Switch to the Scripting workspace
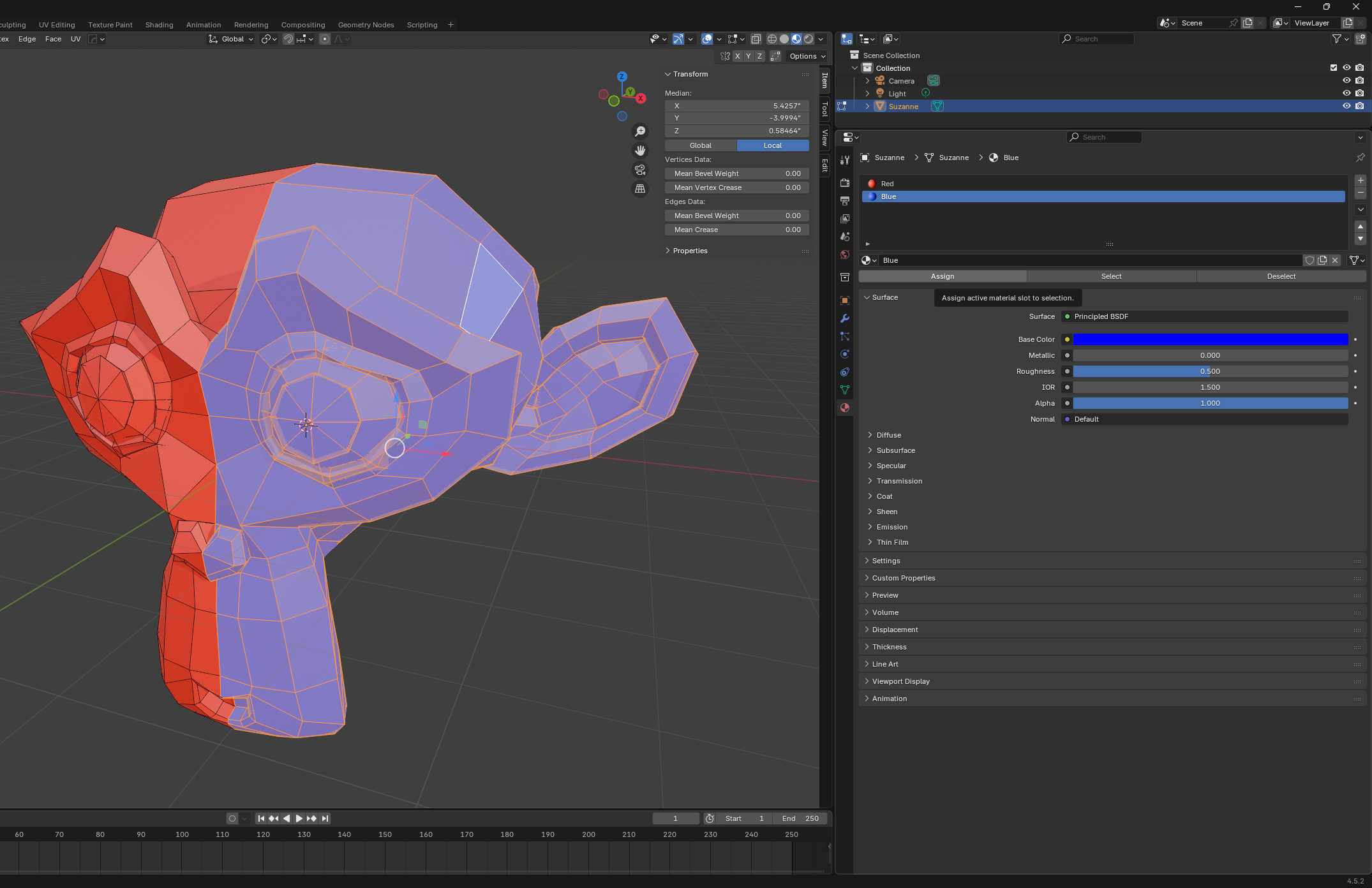This screenshot has width=1372, height=888. 422,25
